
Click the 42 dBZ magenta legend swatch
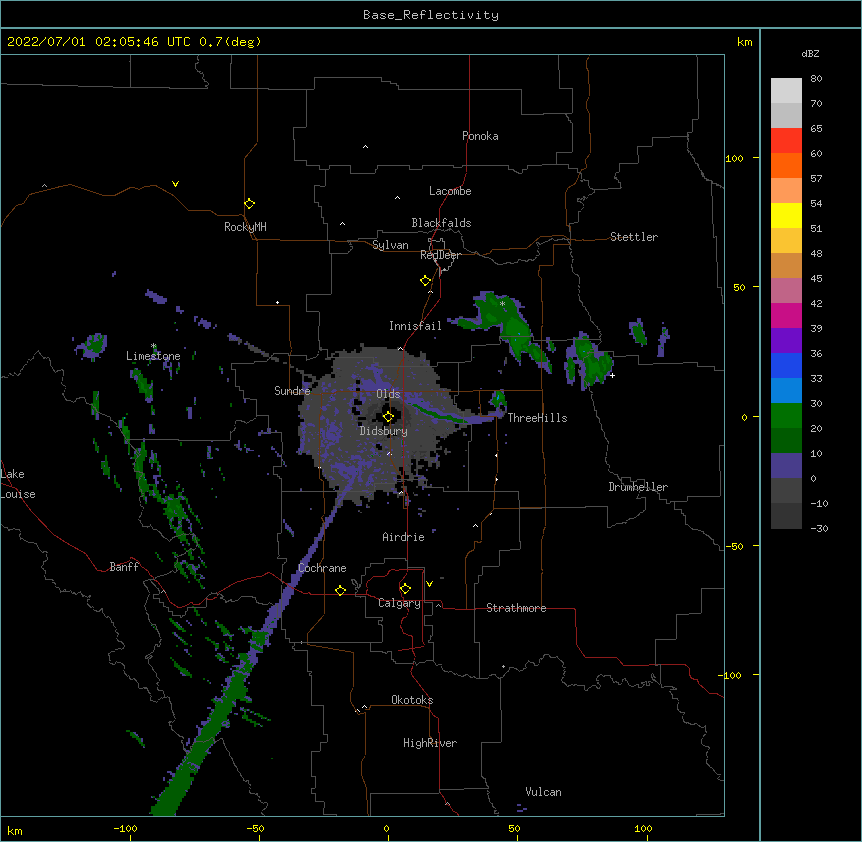tap(786, 315)
